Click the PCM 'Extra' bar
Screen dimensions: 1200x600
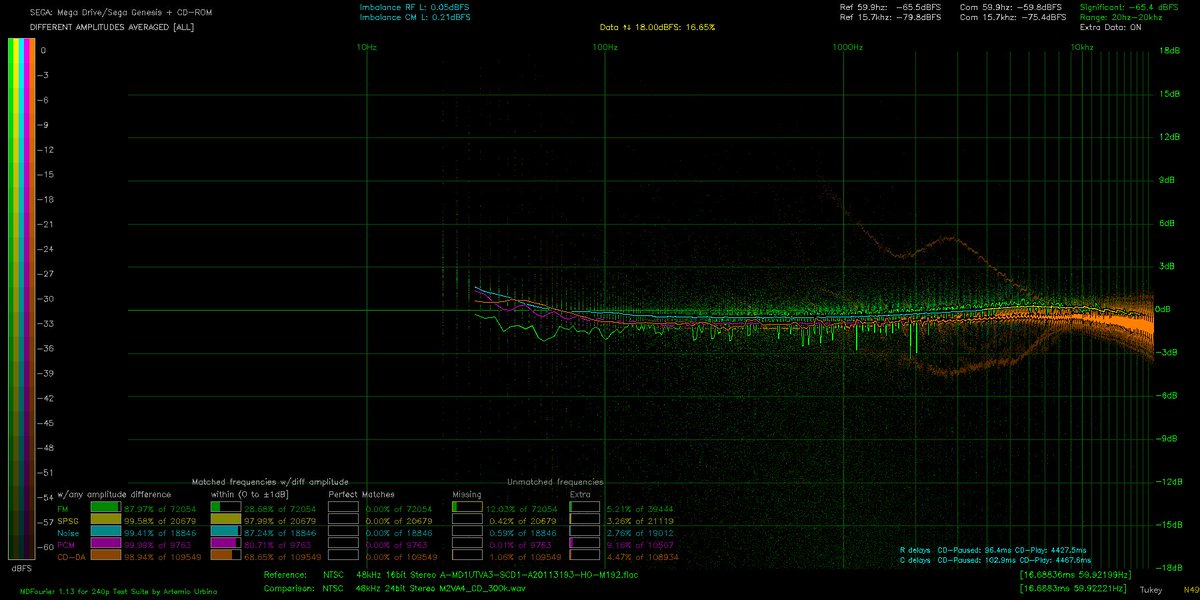click(x=584, y=543)
